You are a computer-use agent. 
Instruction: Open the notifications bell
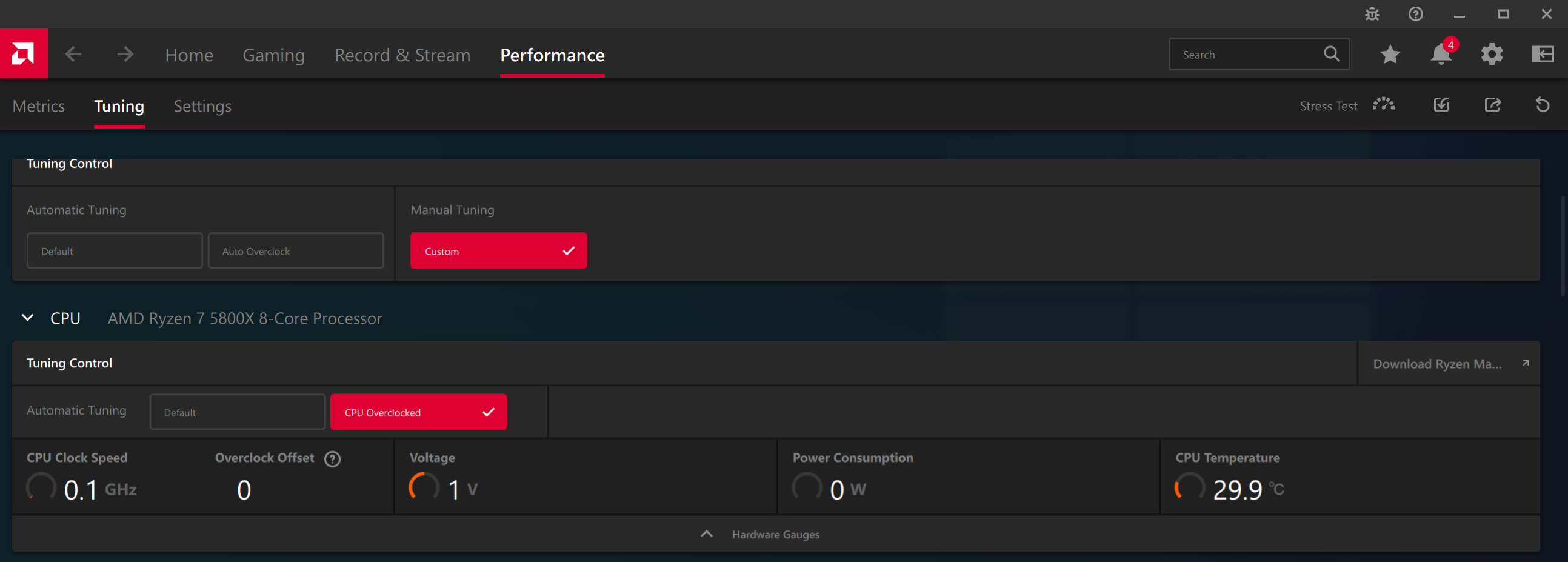(x=1441, y=55)
